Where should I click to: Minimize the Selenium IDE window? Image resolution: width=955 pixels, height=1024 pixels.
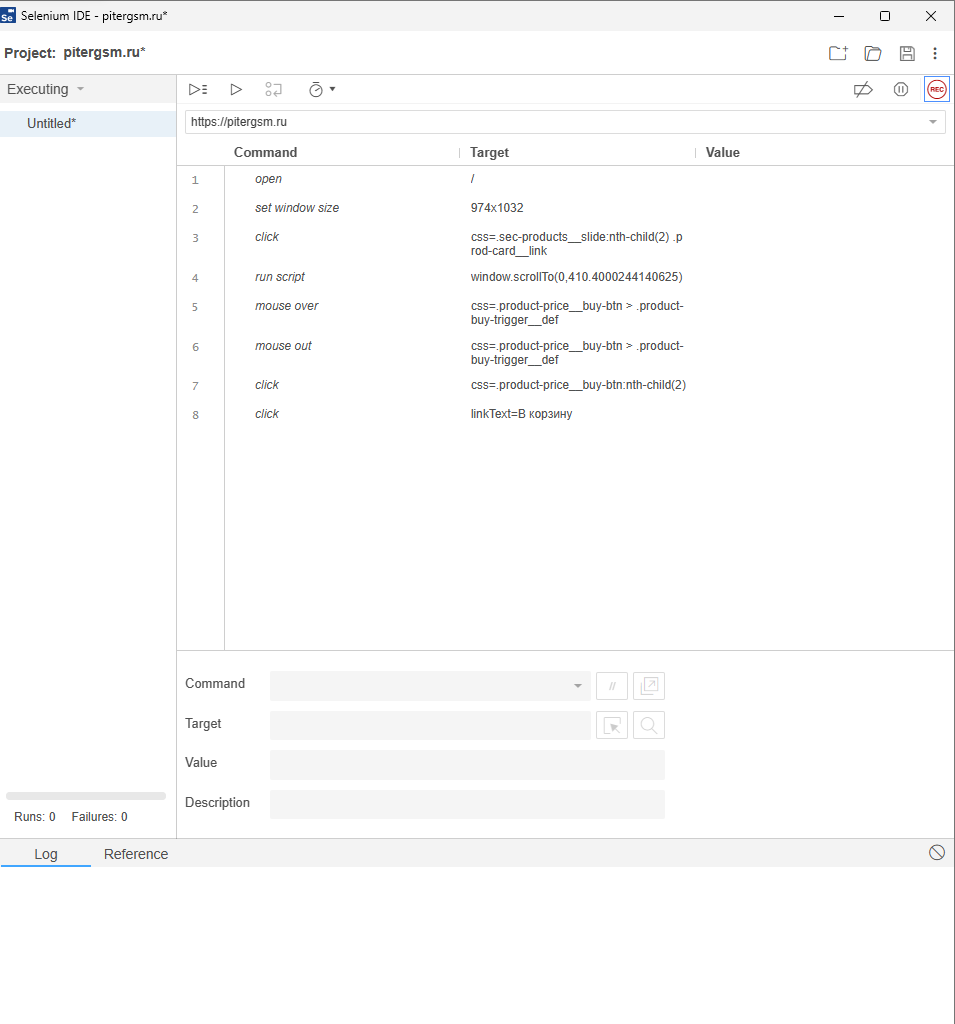(839, 16)
